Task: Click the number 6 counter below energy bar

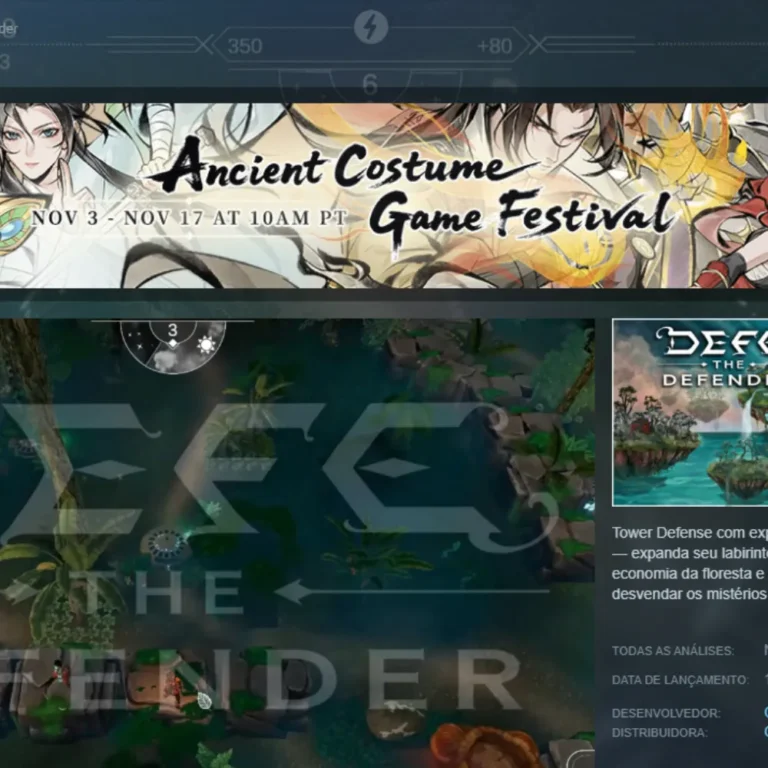Action: [370, 84]
